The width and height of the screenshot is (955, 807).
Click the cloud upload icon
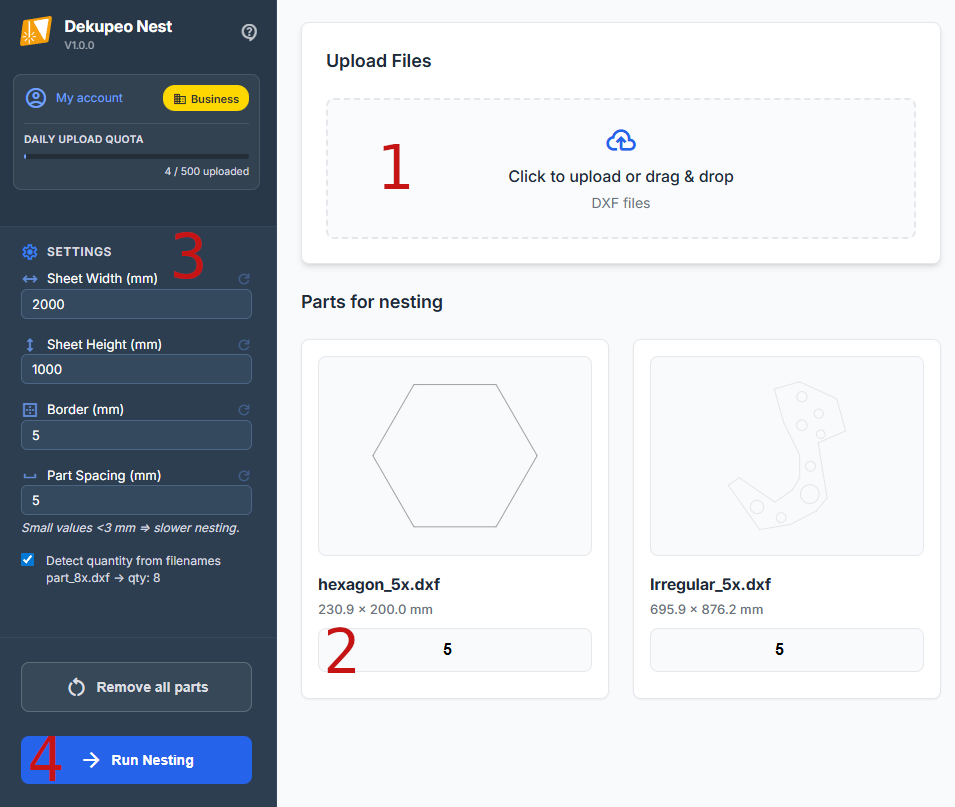[621, 141]
